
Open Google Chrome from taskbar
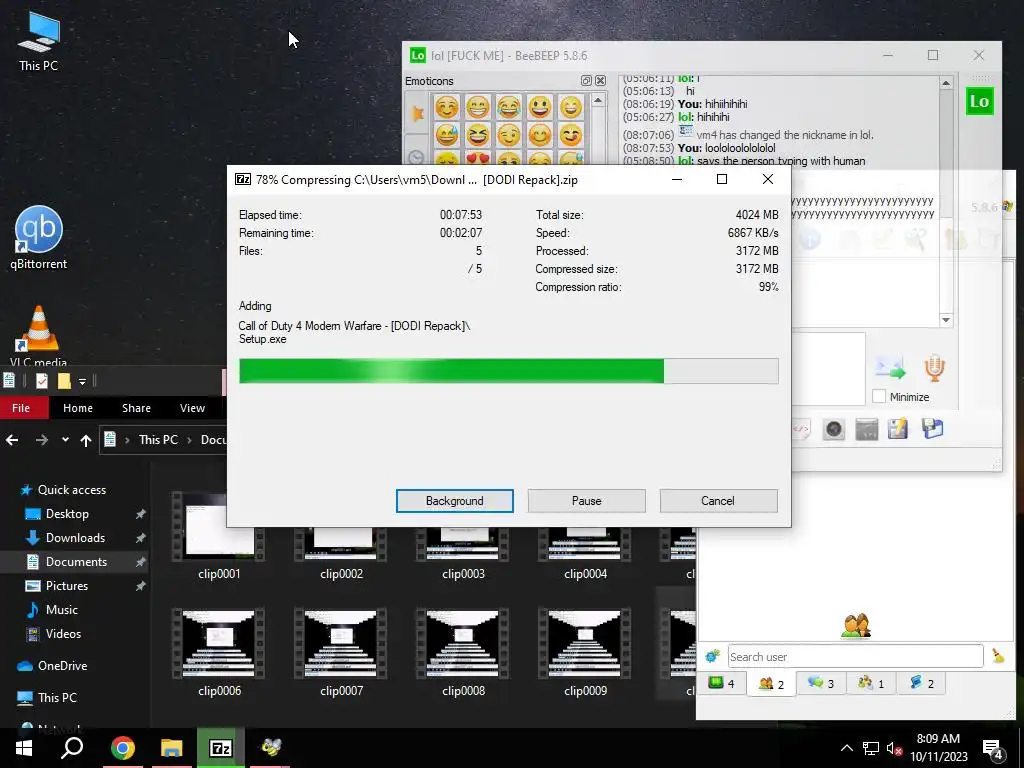click(x=122, y=748)
